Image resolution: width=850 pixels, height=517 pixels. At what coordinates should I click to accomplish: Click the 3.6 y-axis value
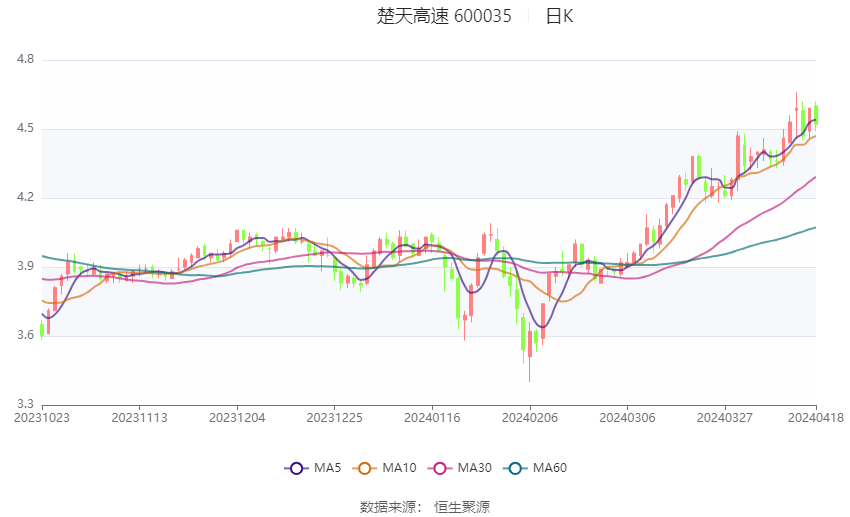coord(25,335)
